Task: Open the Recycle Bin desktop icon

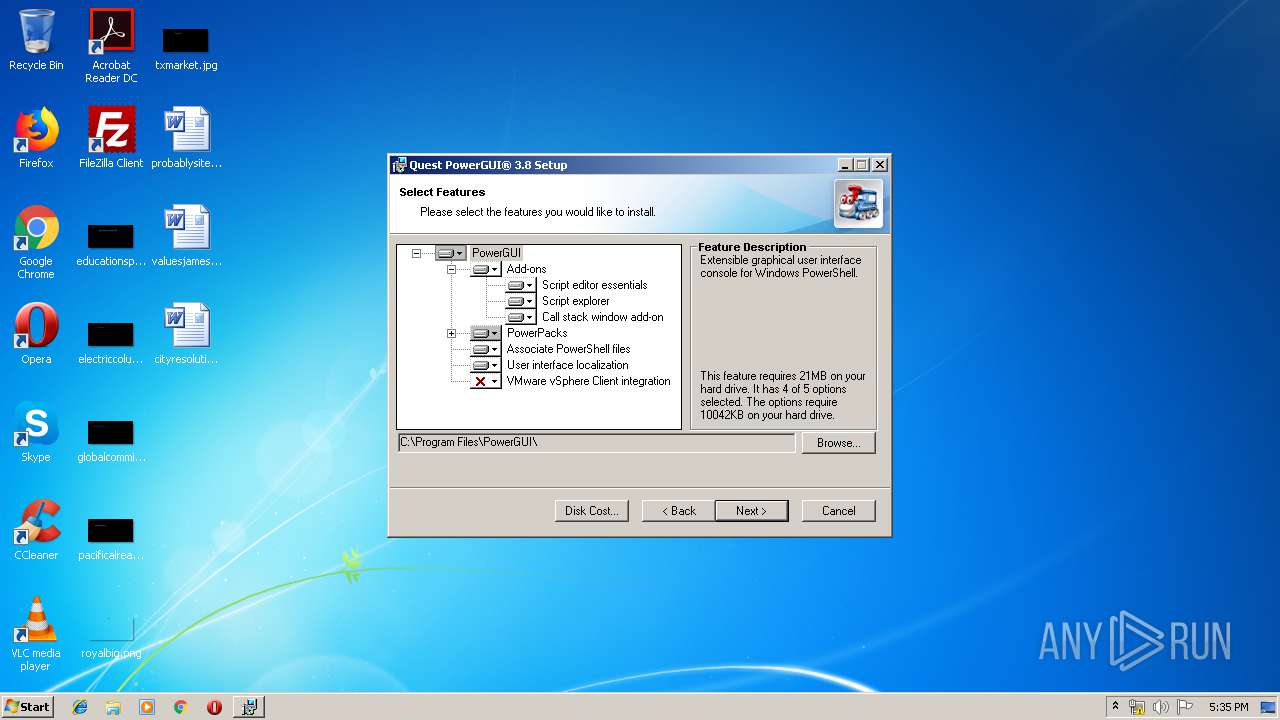Action: click(36, 40)
